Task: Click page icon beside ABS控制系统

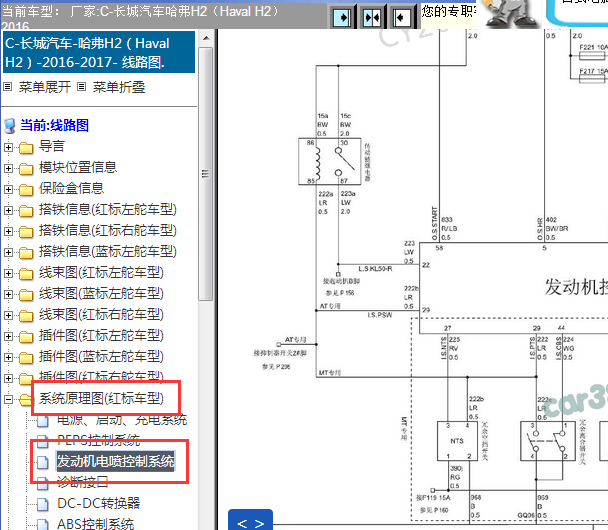Action: coord(43,524)
